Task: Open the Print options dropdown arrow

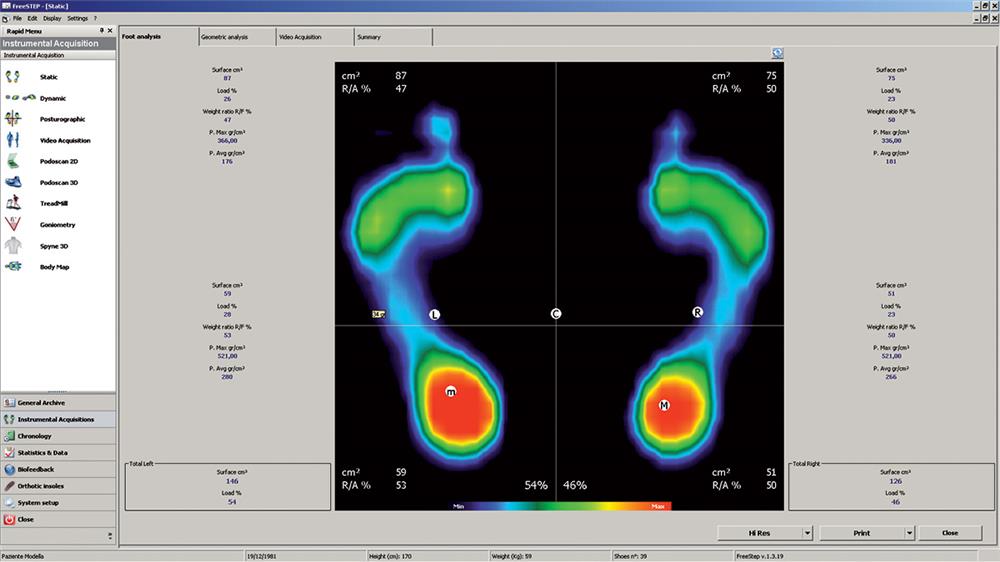Action: (x=909, y=533)
